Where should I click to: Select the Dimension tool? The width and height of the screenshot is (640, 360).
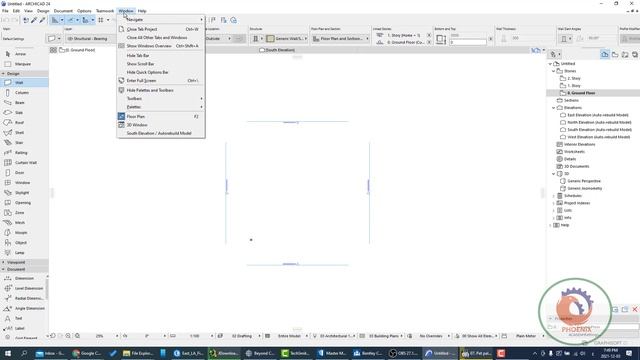pos(24,278)
